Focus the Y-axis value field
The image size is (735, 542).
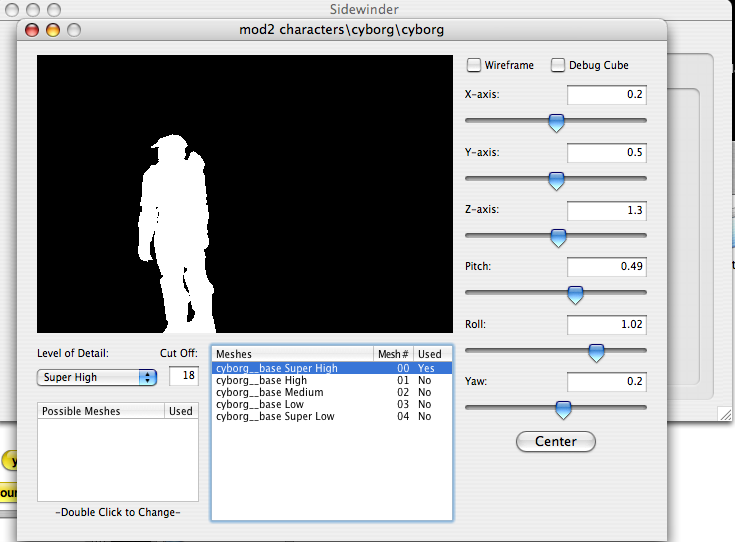(607, 153)
